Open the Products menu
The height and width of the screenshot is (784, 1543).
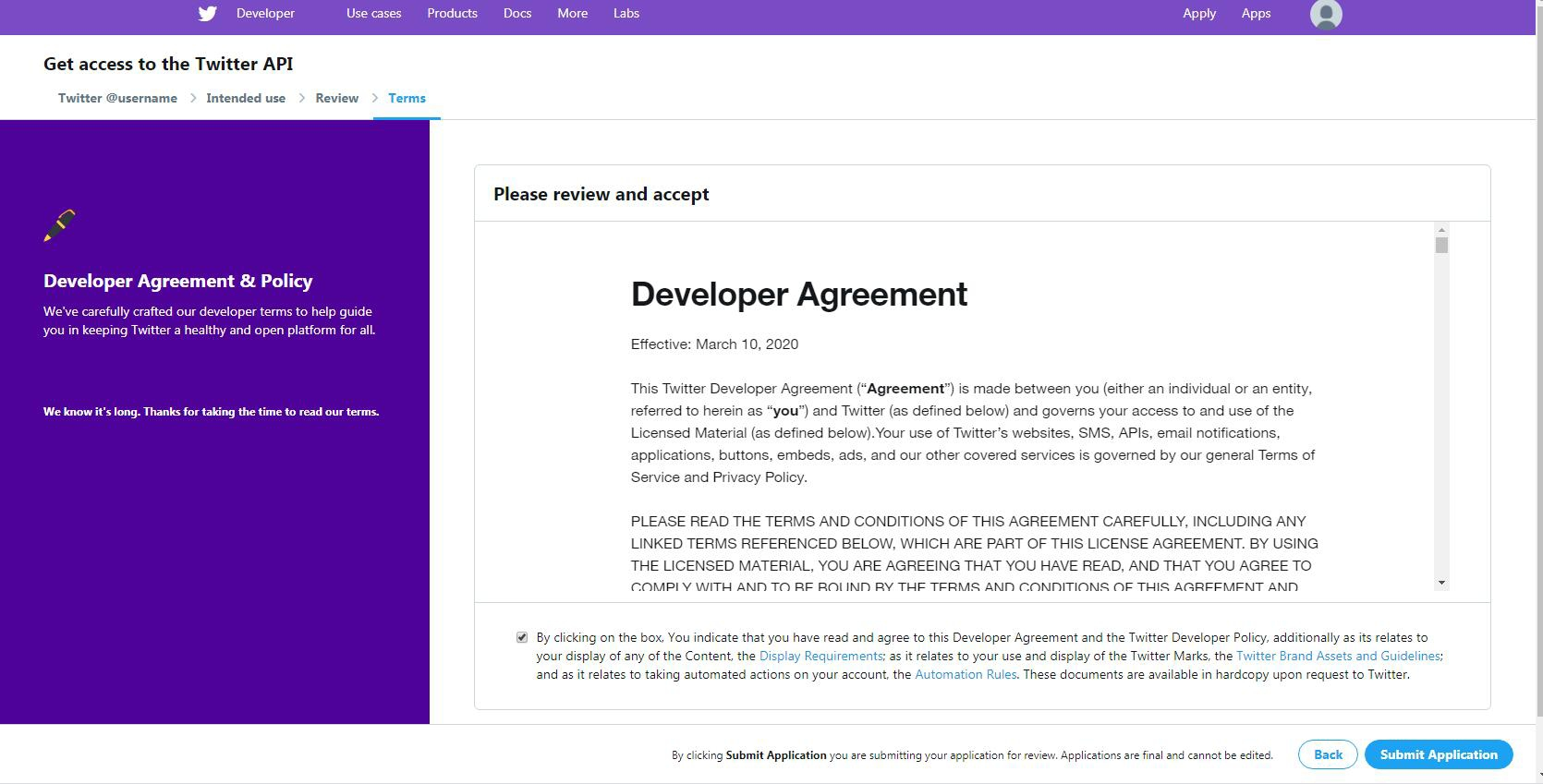point(452,13)
